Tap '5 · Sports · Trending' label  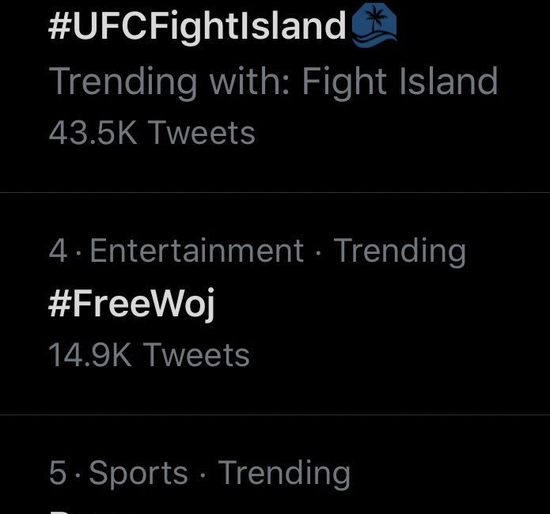200,474
